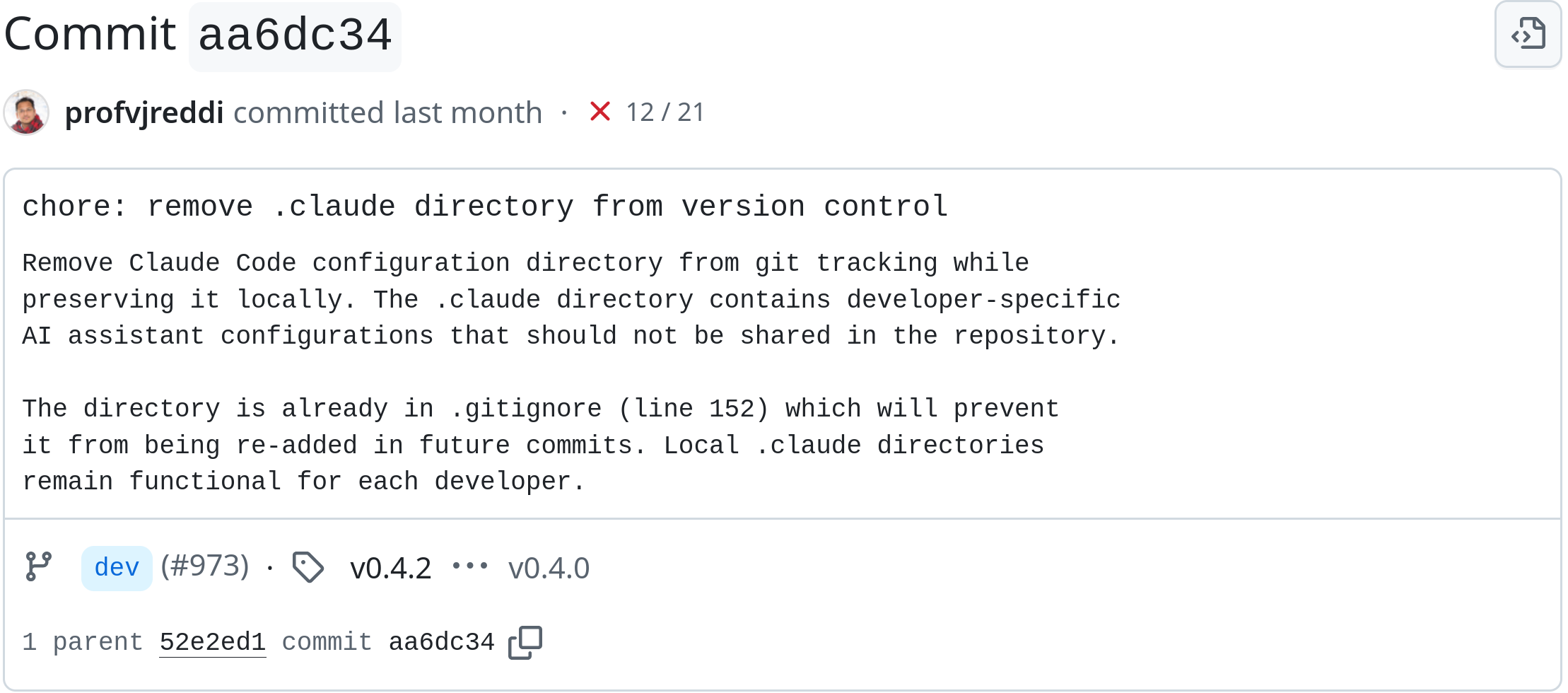This screenshot has width=1568, height=693.
Task: Click the aa6dc34 hash in the heading
Action: (x=295, y=35)
